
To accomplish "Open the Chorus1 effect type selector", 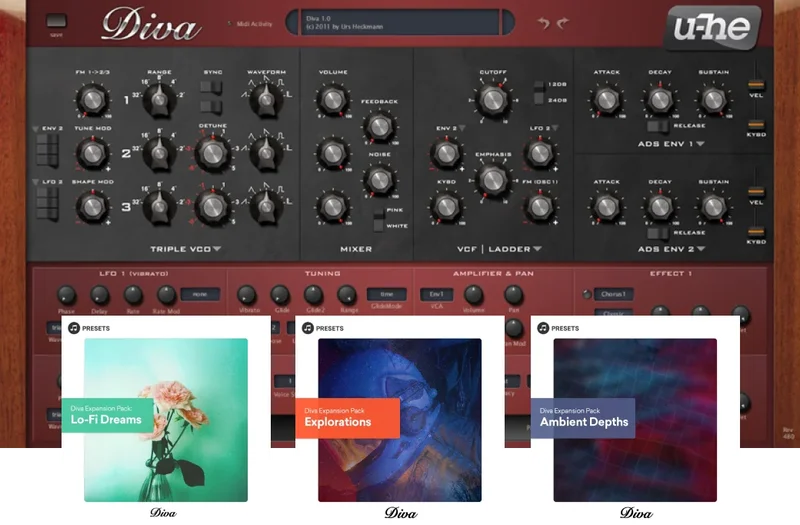I will pos(614,294).
